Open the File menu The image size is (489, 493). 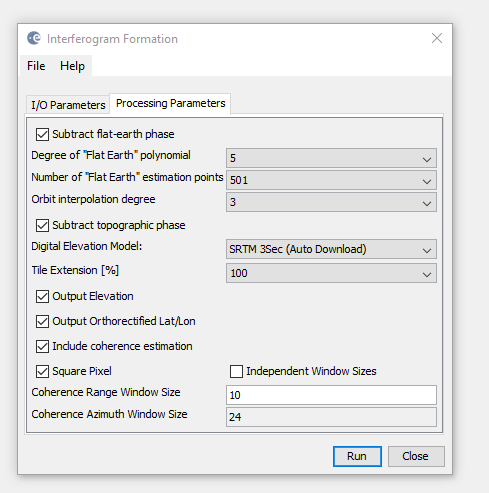pos(36,66)
